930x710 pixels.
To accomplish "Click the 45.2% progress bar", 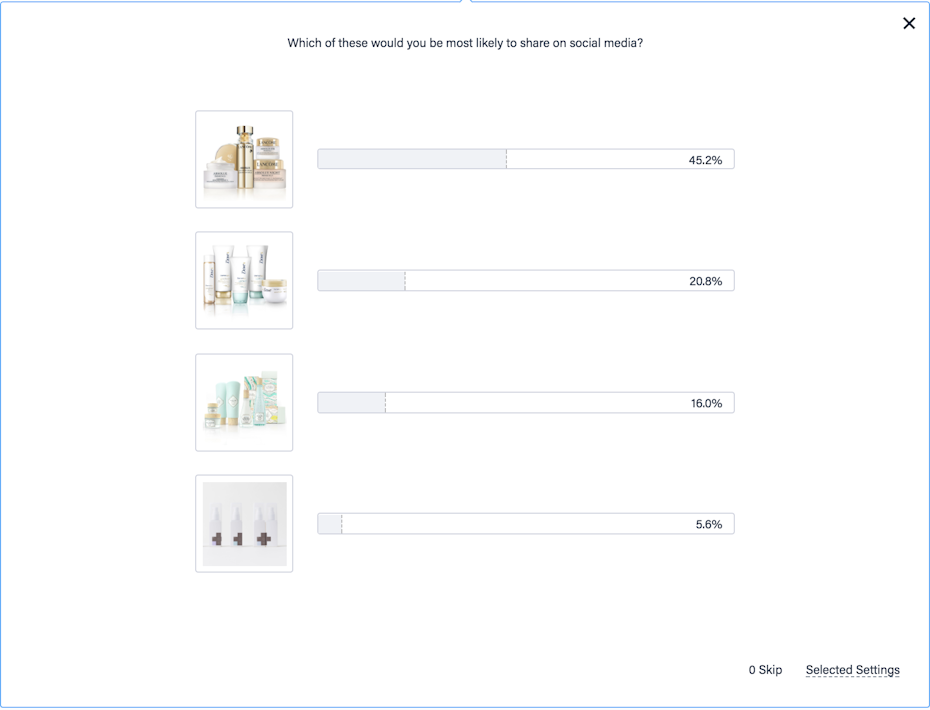I will pyautogui.click(x=525, y=158).
